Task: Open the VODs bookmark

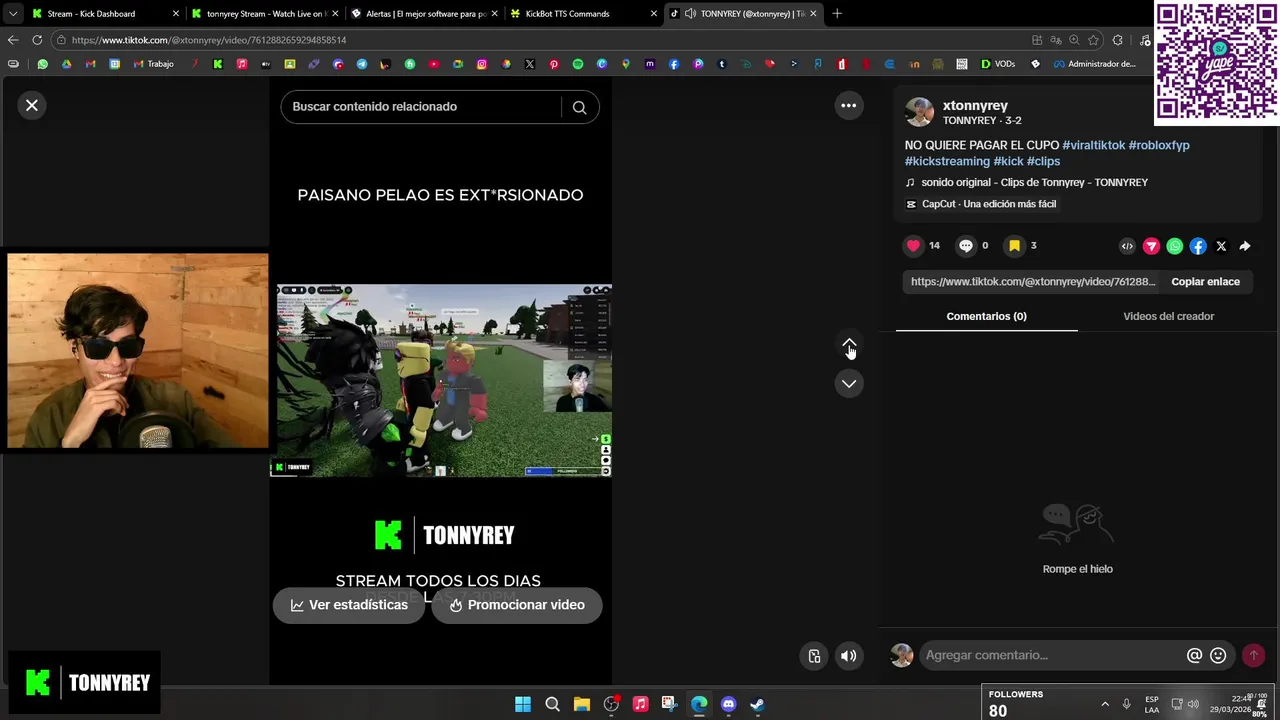Action: coord(998,64)
